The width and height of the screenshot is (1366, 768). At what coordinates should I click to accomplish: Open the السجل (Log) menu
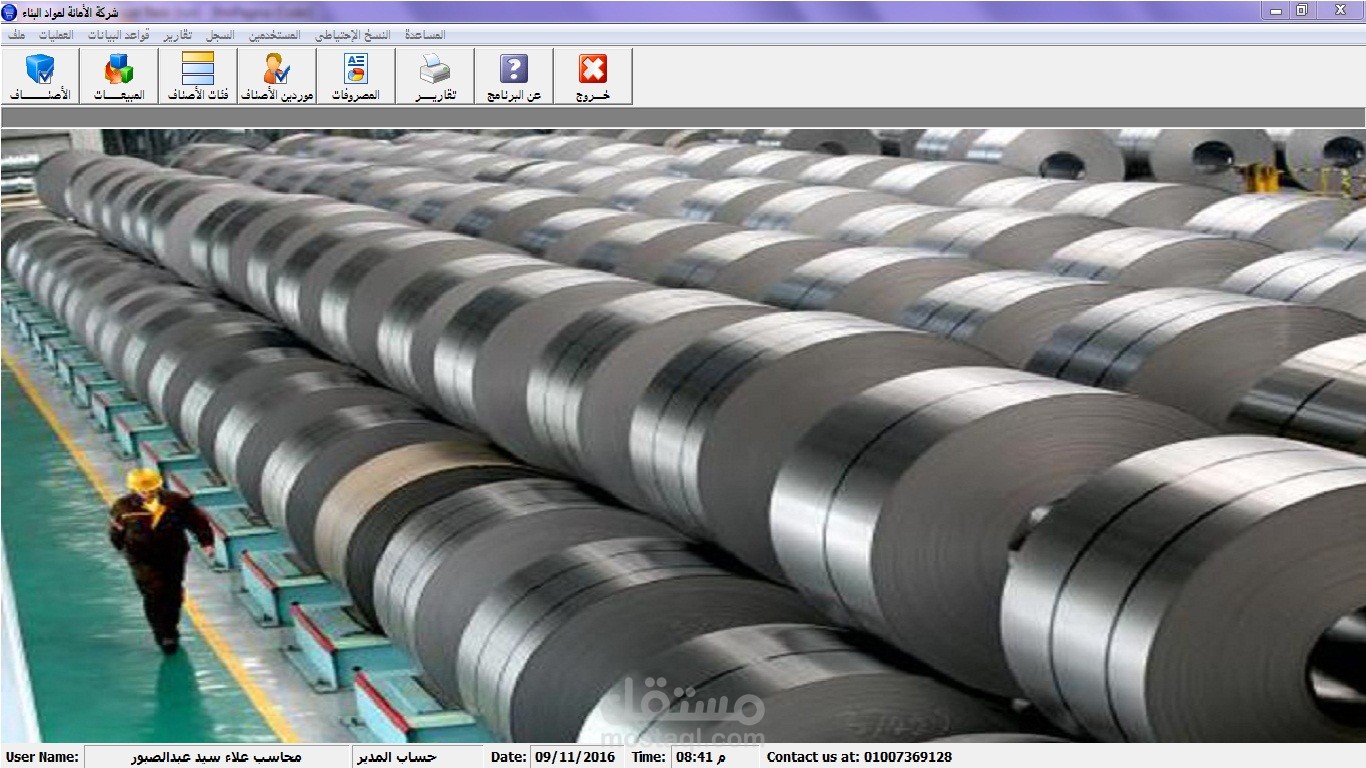[220, 35]
